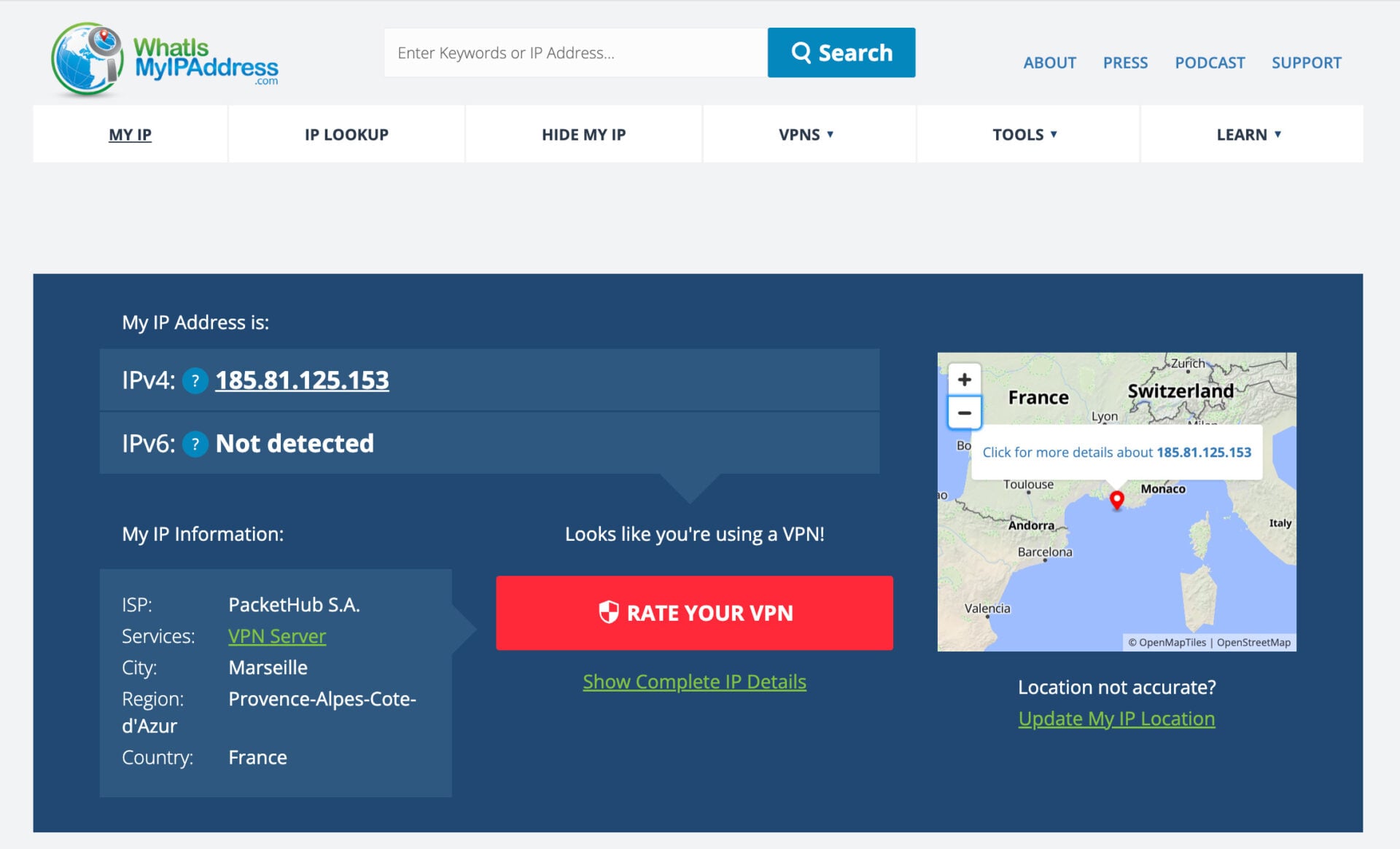Switch to the IP LOOKUP tab
Image resolution: width=1400 pixels, height=849 pixels.
pyautogui.click(x=346, y=134)
